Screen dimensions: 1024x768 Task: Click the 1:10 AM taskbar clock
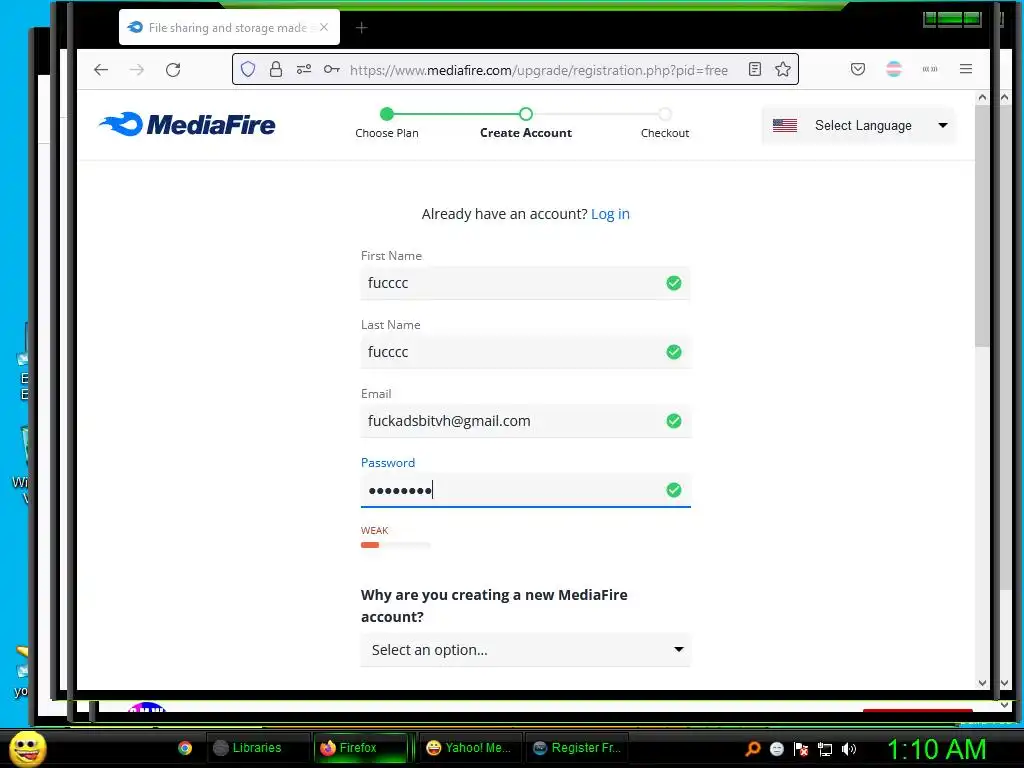[936, 749]
